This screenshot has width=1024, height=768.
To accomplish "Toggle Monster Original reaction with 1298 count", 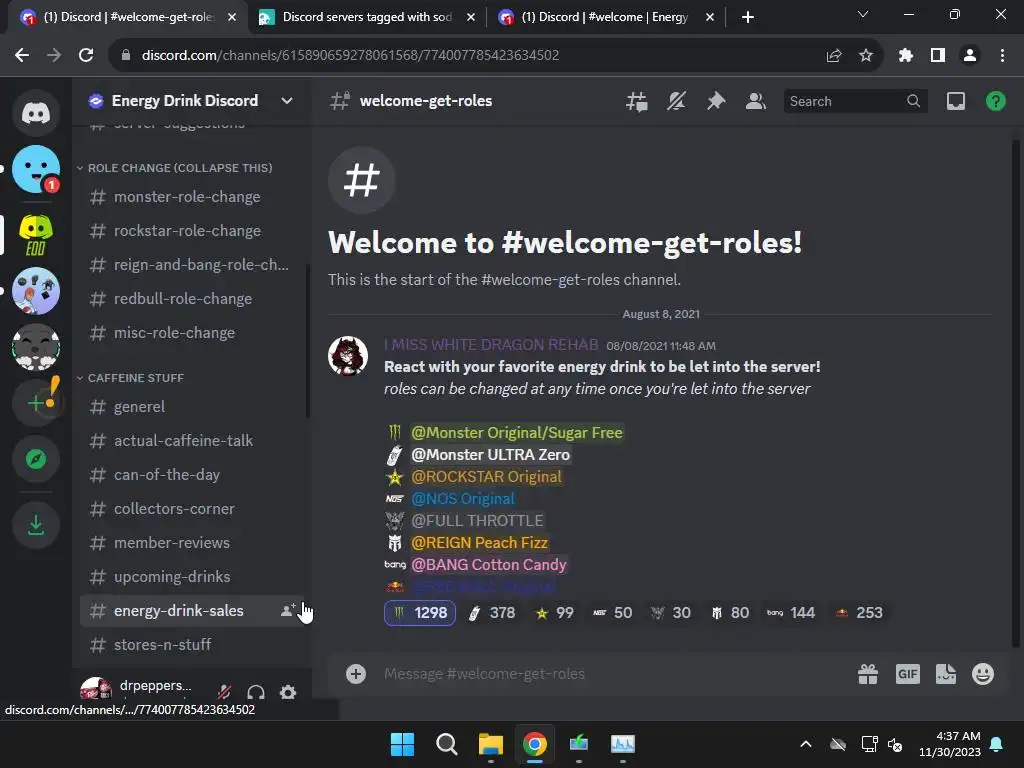I will (x=420, y=613).
